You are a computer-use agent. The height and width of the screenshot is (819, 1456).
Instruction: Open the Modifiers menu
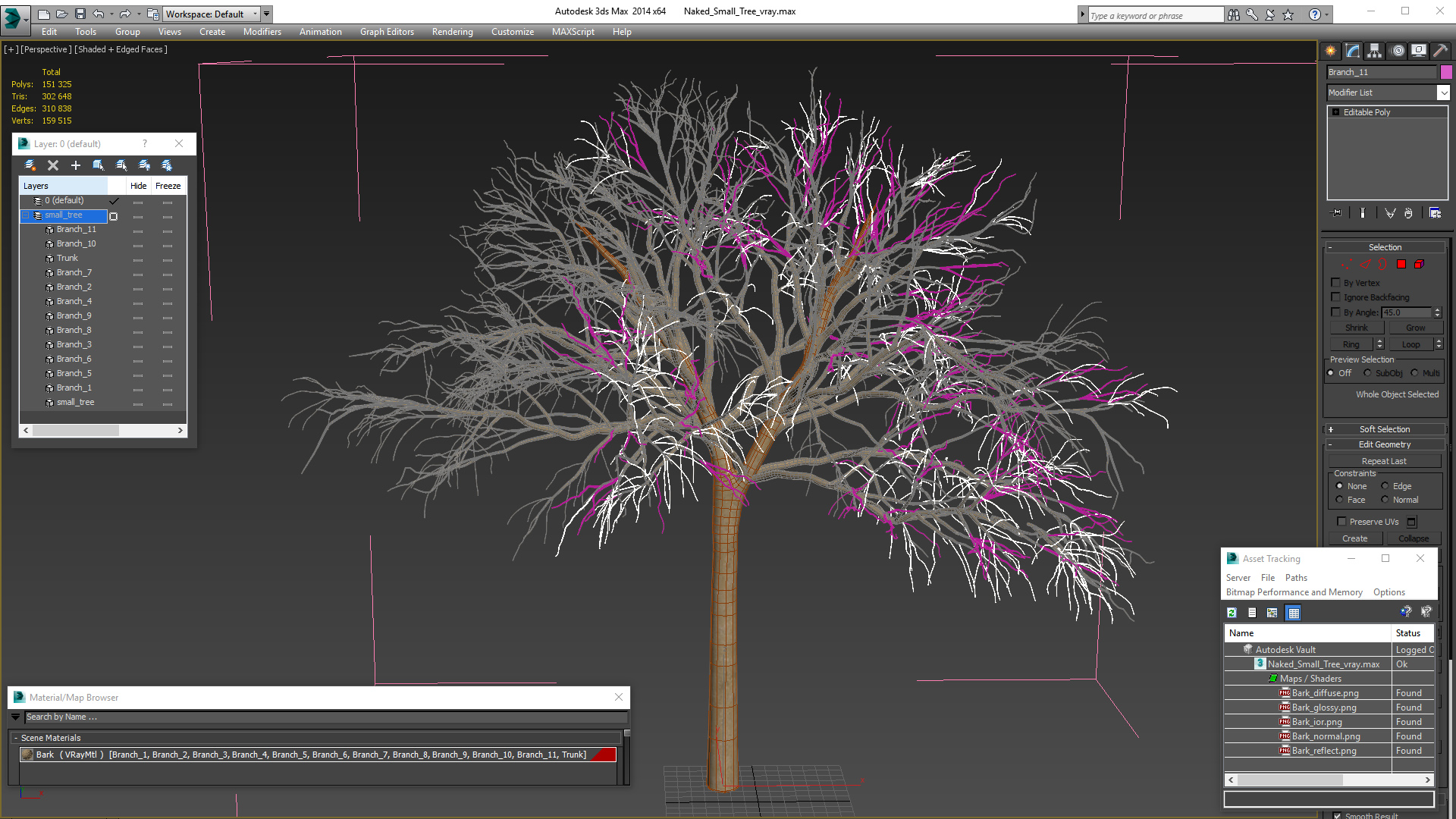(x=262, y=32)
